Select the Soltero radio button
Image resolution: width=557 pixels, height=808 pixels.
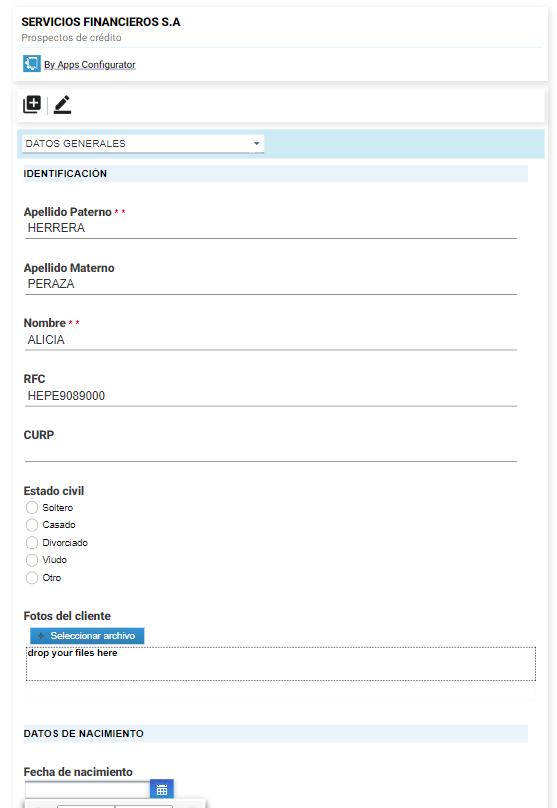pos(32,508)
